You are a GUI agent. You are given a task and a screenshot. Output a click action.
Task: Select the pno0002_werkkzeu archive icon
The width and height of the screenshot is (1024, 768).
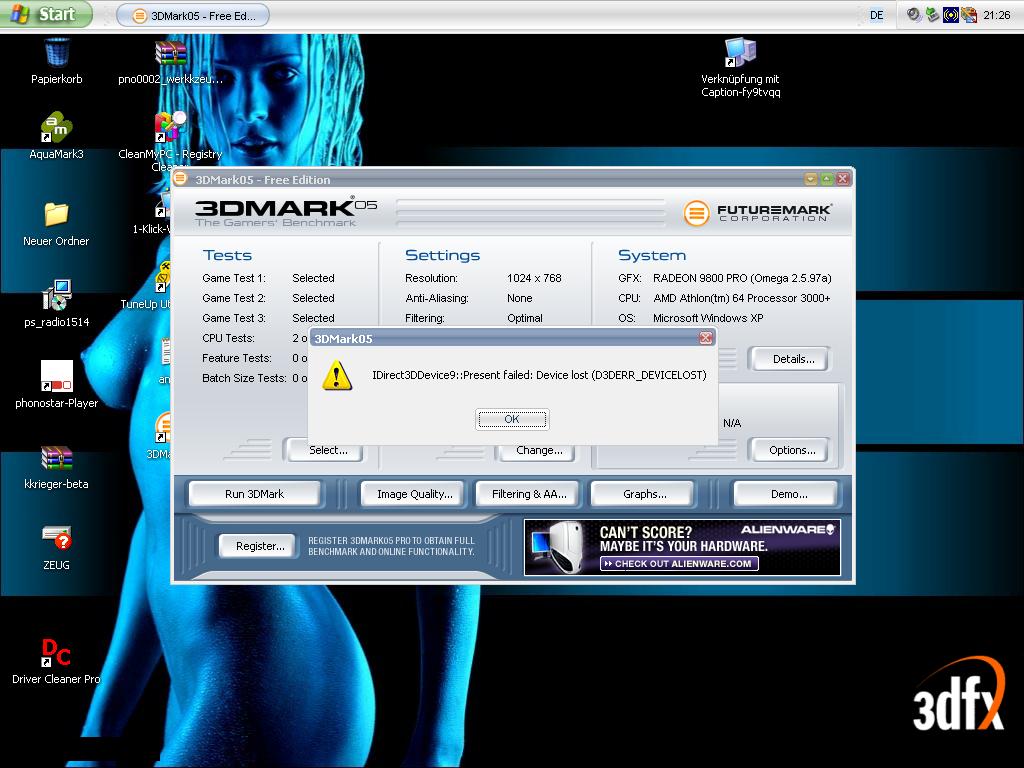[x=170, y=52]
